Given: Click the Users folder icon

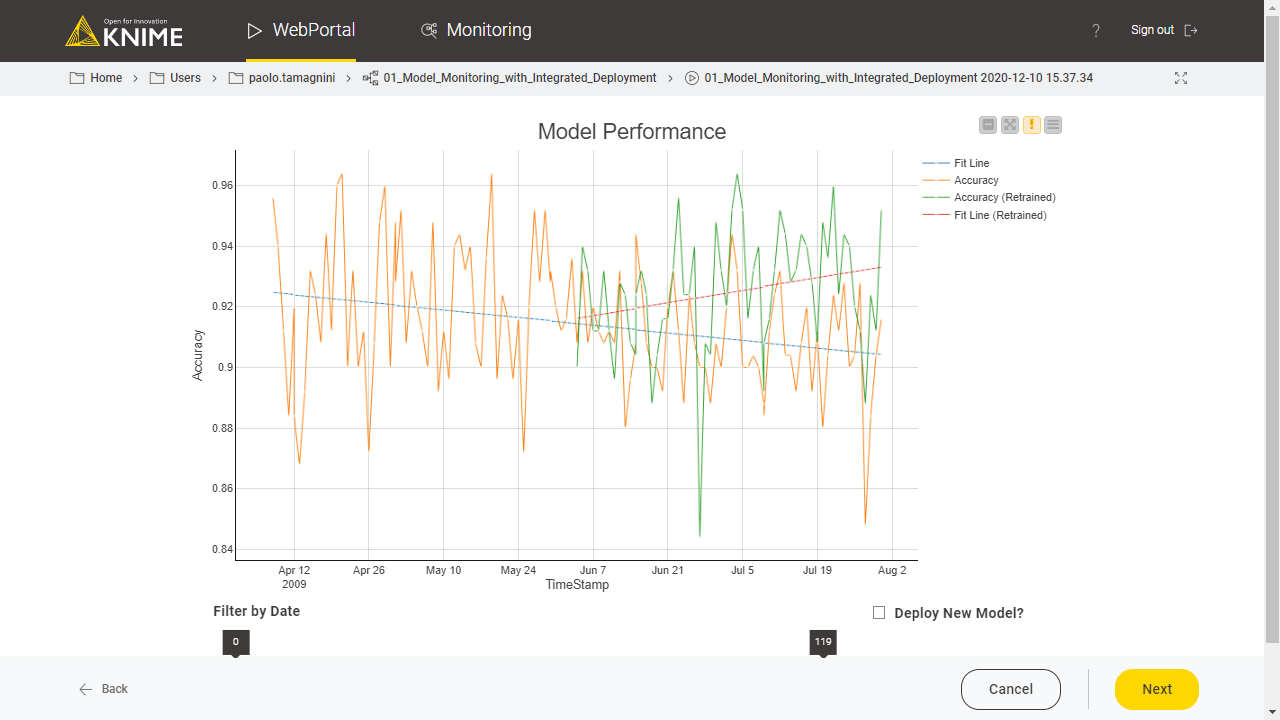Looking at the screenshot, I should (x=157, y=78).
